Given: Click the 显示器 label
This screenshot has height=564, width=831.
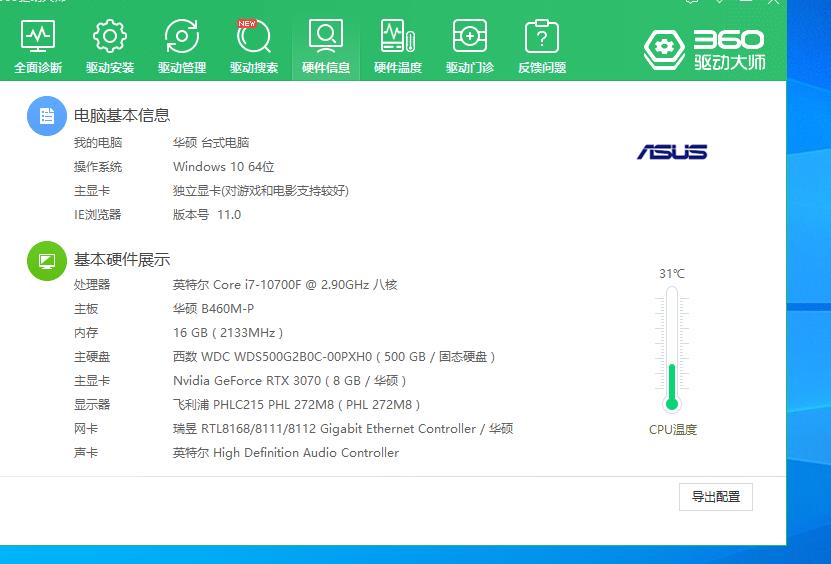Looking at the screenshot, I should point(92,404).
